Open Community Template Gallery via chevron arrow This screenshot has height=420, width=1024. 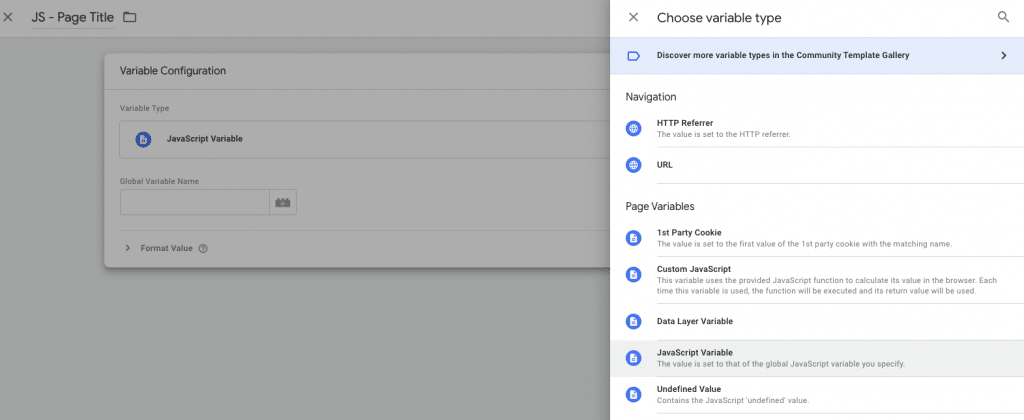[x=1003, y=56]
